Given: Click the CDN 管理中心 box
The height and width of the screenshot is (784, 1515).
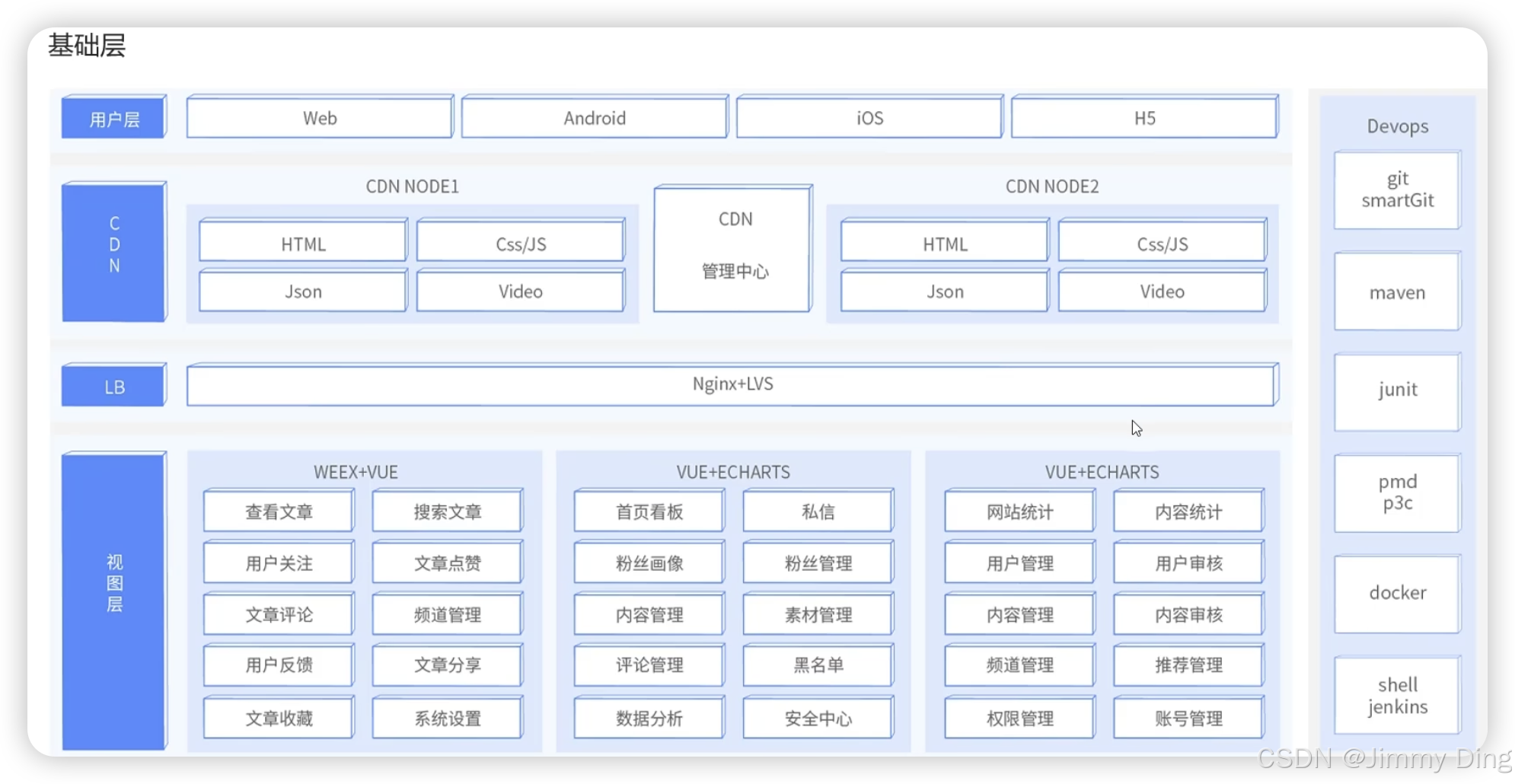Looking at the screenshot, I should tap(733, 248).
